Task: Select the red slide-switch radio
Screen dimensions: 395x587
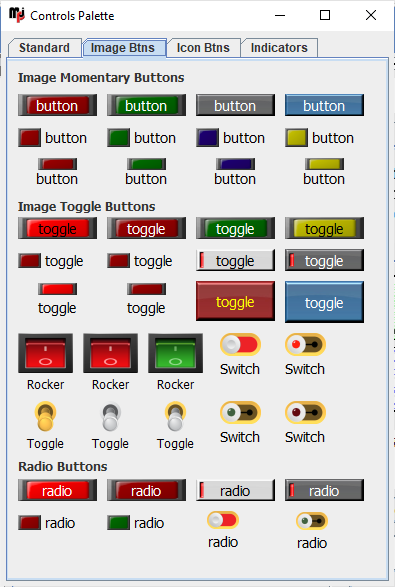Action: [x=223, y=530]
